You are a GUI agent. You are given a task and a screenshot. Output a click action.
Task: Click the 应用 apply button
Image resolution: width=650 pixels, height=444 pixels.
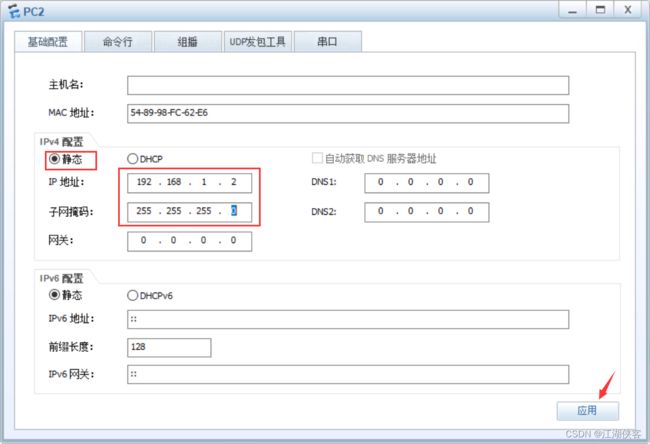click(x=587, y=411)
